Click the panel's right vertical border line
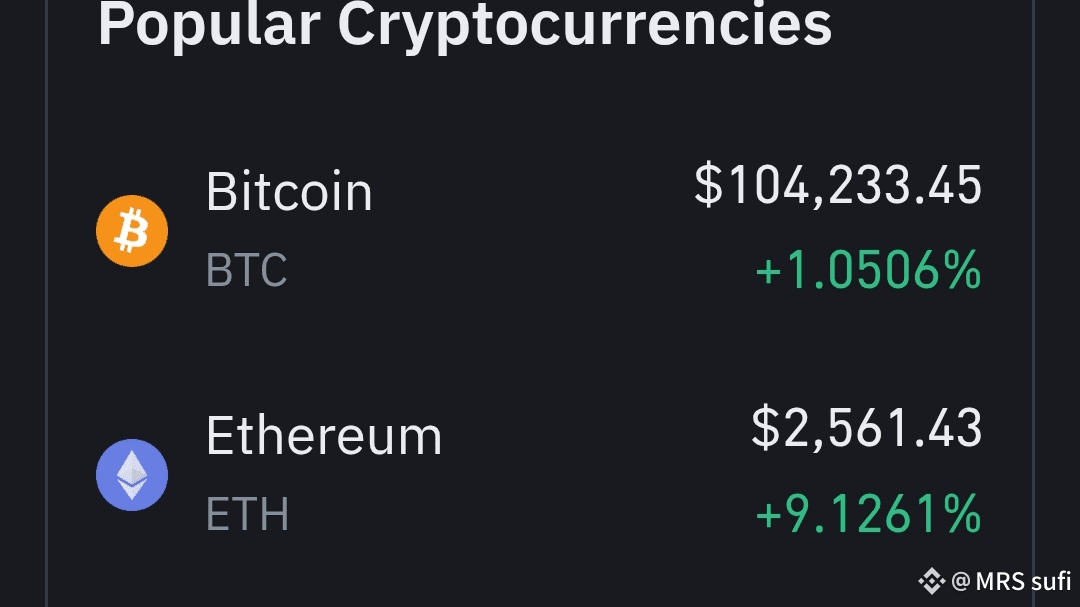The image size is (1080, 607). click(x=1033, y=300)
